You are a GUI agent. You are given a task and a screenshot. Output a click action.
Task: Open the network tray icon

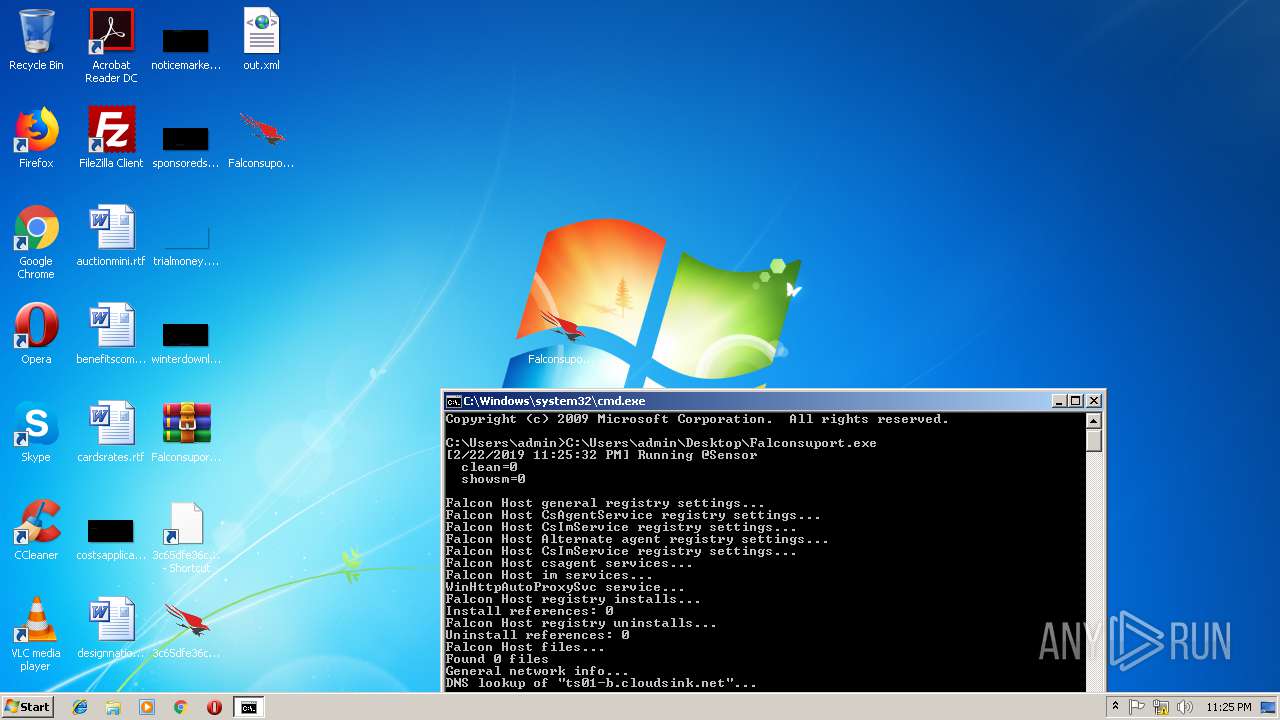[1161, 707]
